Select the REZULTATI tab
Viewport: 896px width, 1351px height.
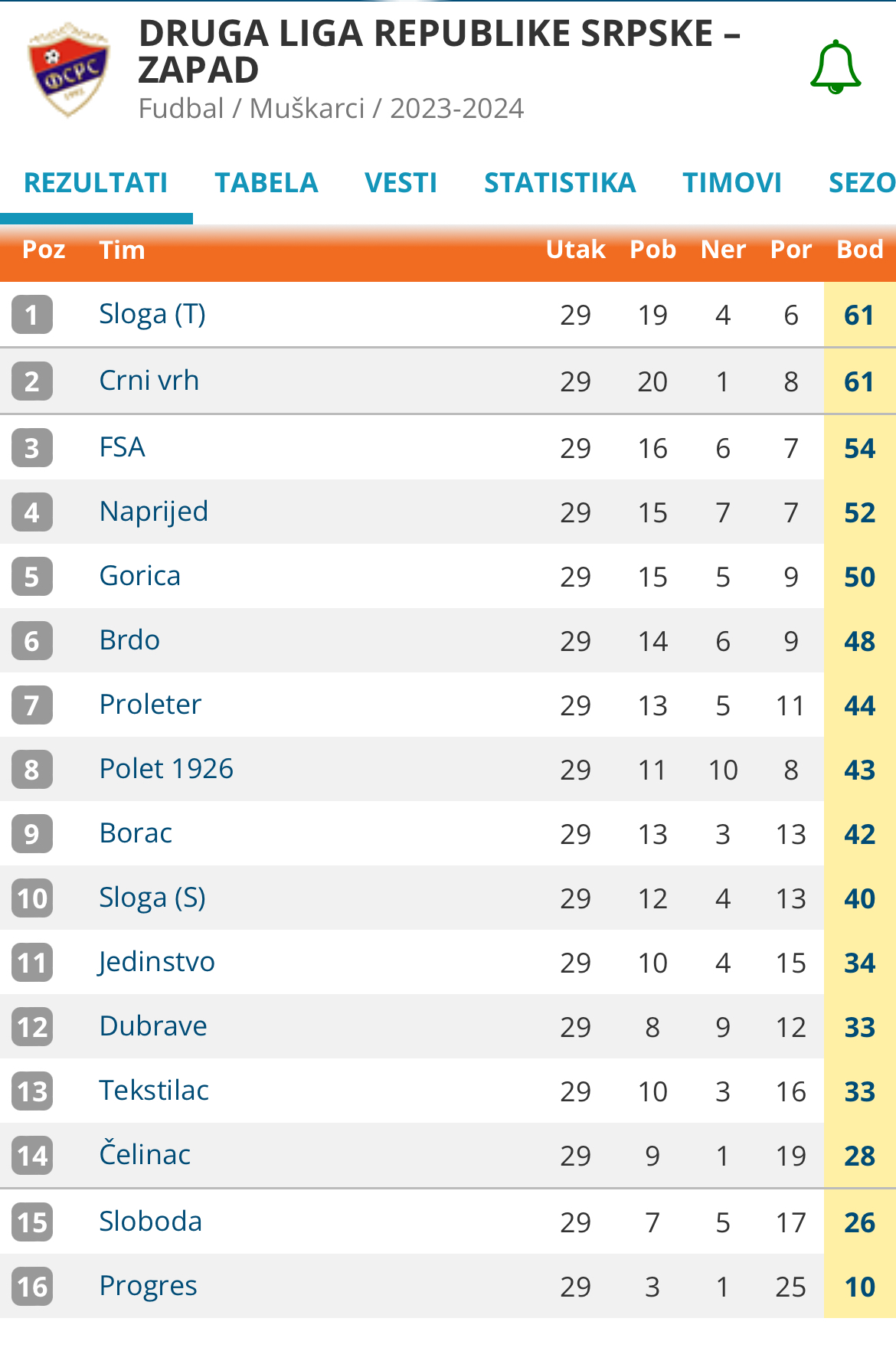96,183
